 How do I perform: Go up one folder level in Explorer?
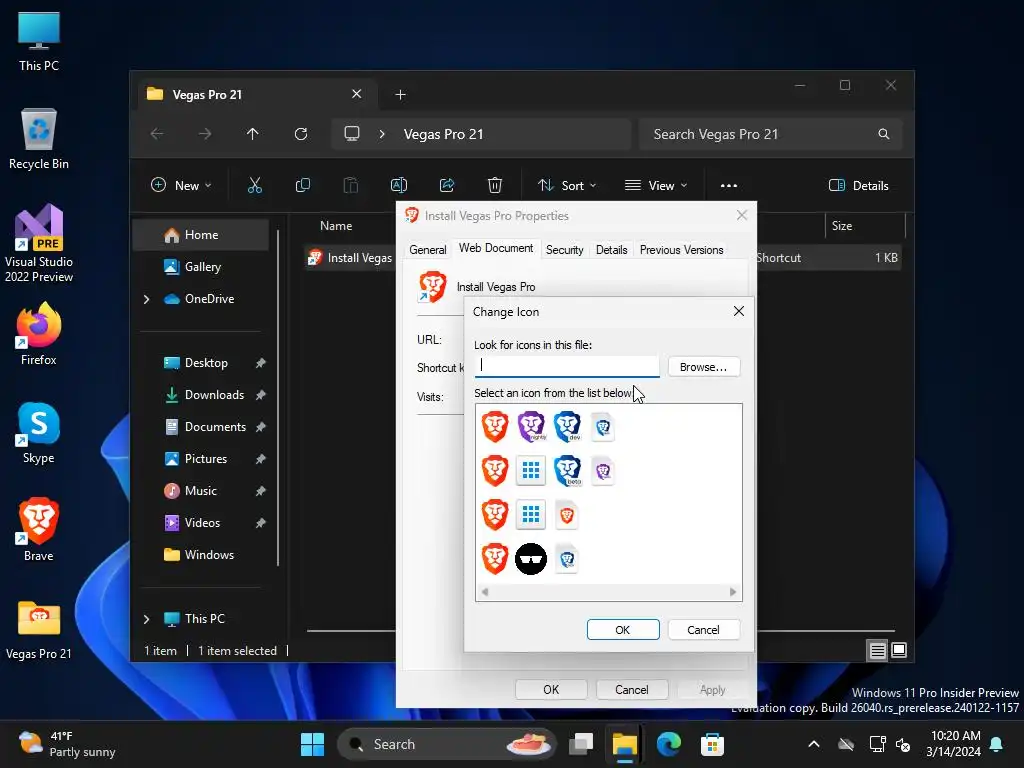tap(253, 134)
